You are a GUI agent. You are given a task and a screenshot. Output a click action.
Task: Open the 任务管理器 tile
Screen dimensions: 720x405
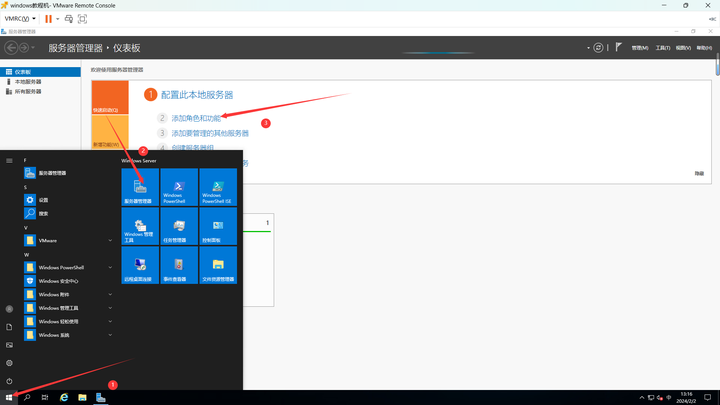(179, 226)
